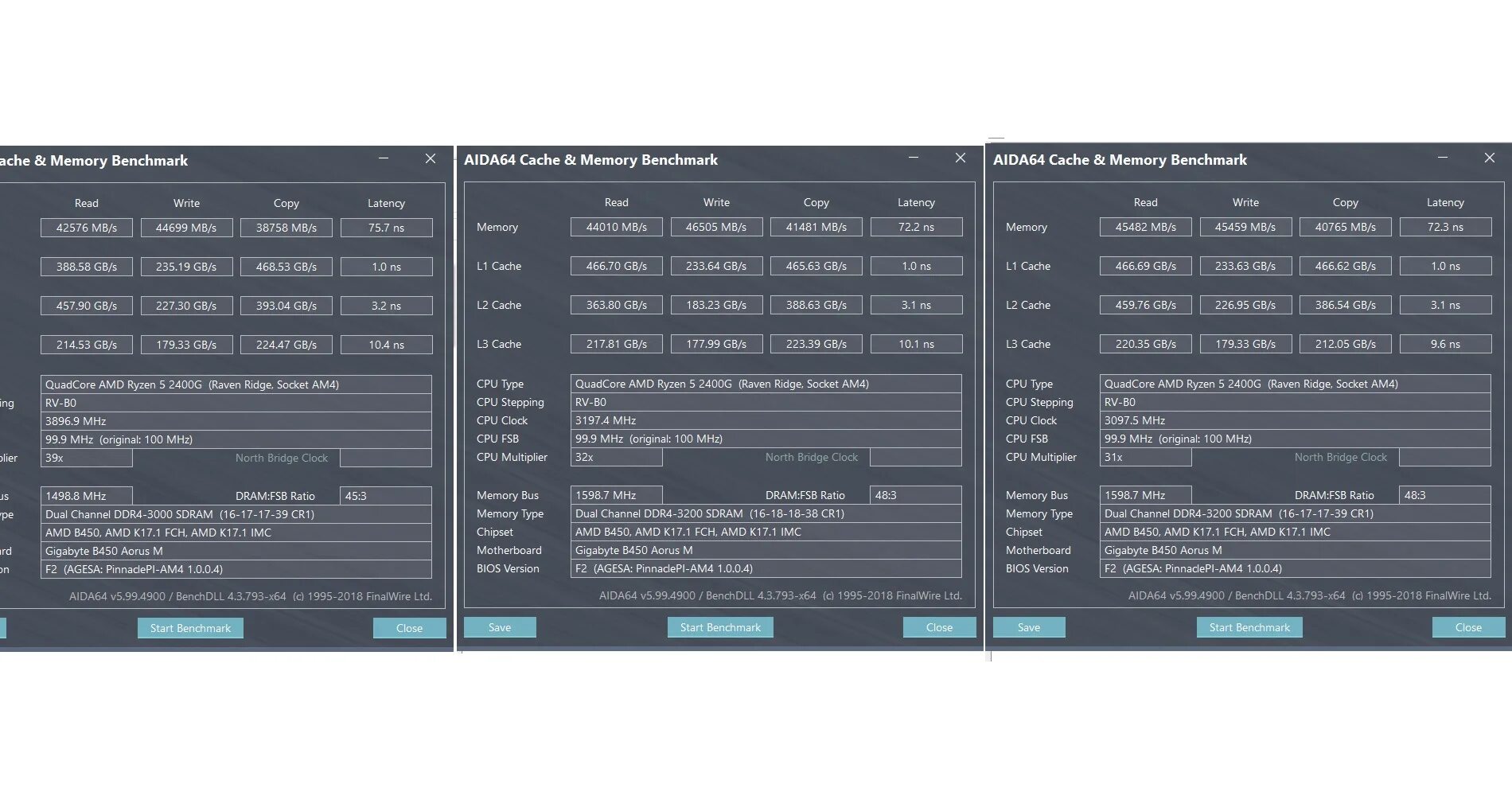Select the 220.35 GB/s L3 cache read
This screenshot has width=1512, height=796.
tap(1146, 344)
